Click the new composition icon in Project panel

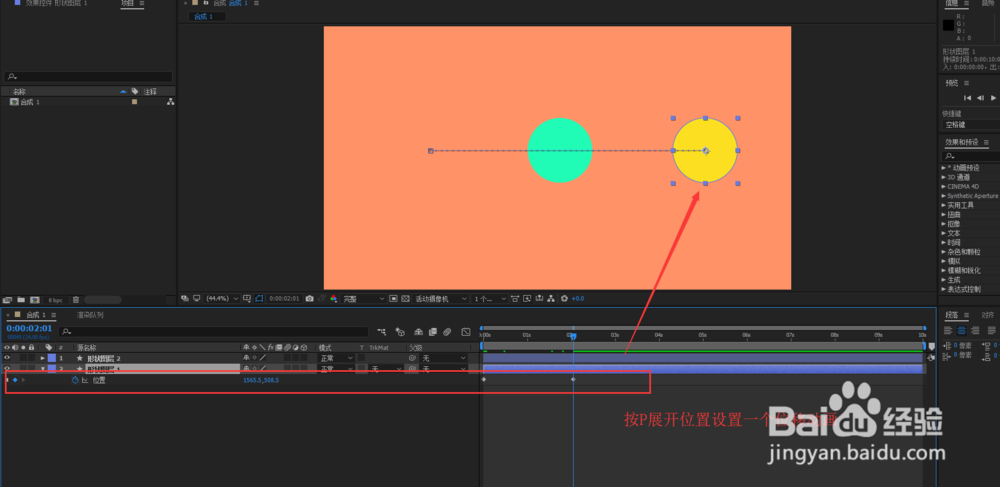35,300
